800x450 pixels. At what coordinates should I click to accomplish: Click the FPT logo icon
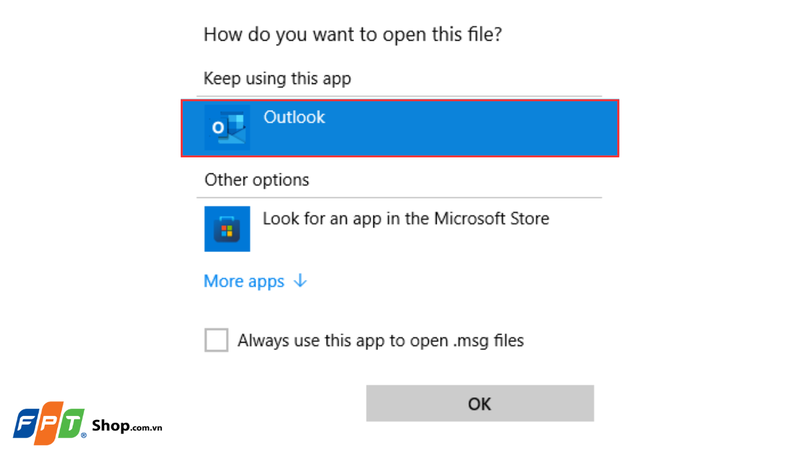coord(50,423)
